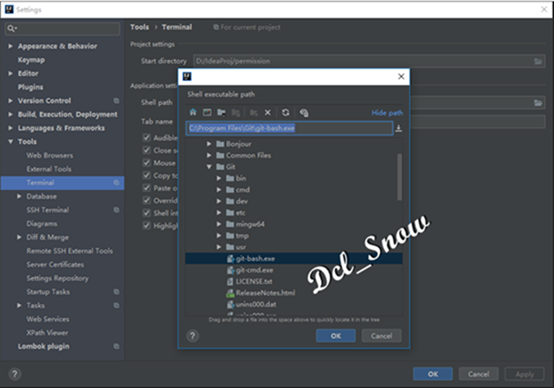The height and width of the screenshot is (388, 554).
Task: Click project-level icon beside Version Control
Action: [x=116, y=101]
